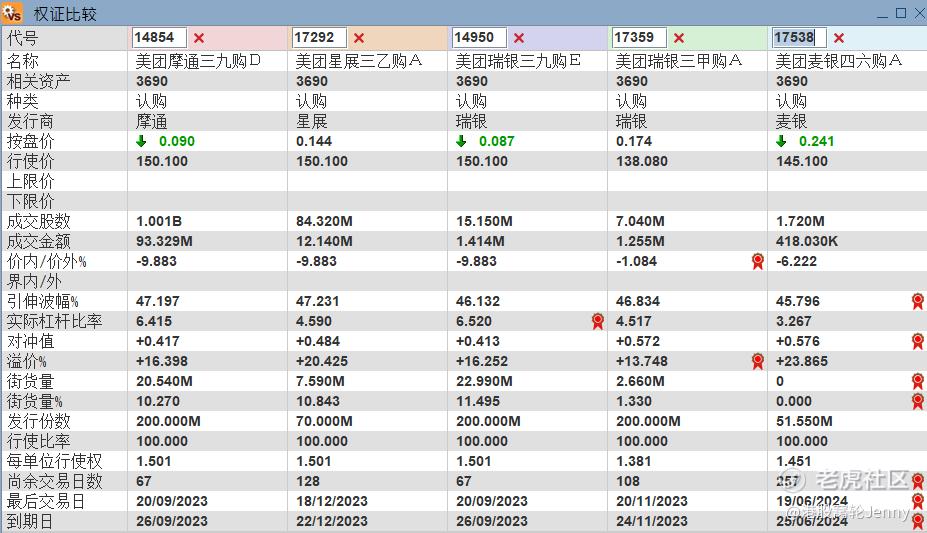Screen dimensions: 927x533
Task: Click the code input field containing 17292
Action: 319,37
